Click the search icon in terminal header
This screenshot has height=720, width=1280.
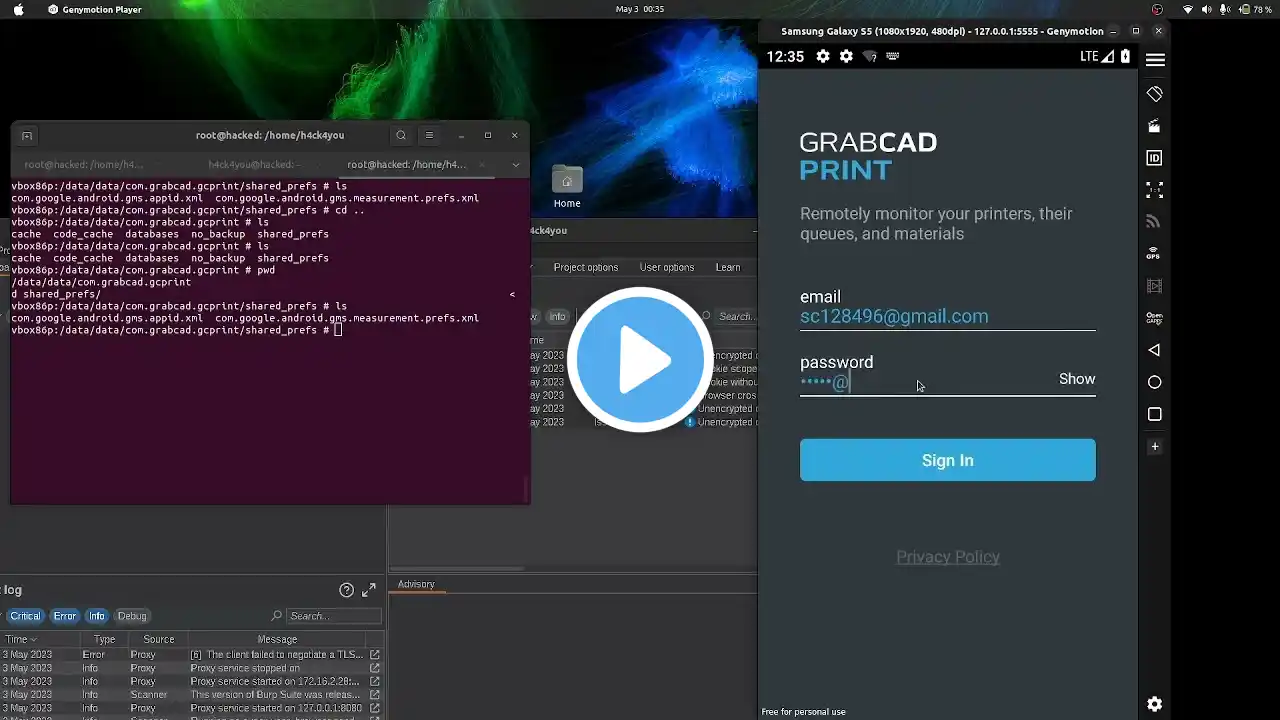coord(401,135)
